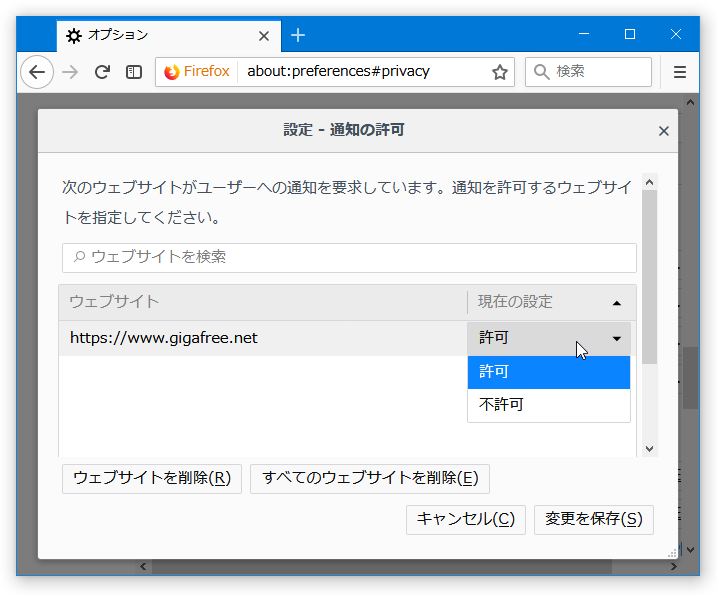Toggle the sidebar view icon
Screen dimensions: 717x595
(134, 72)
